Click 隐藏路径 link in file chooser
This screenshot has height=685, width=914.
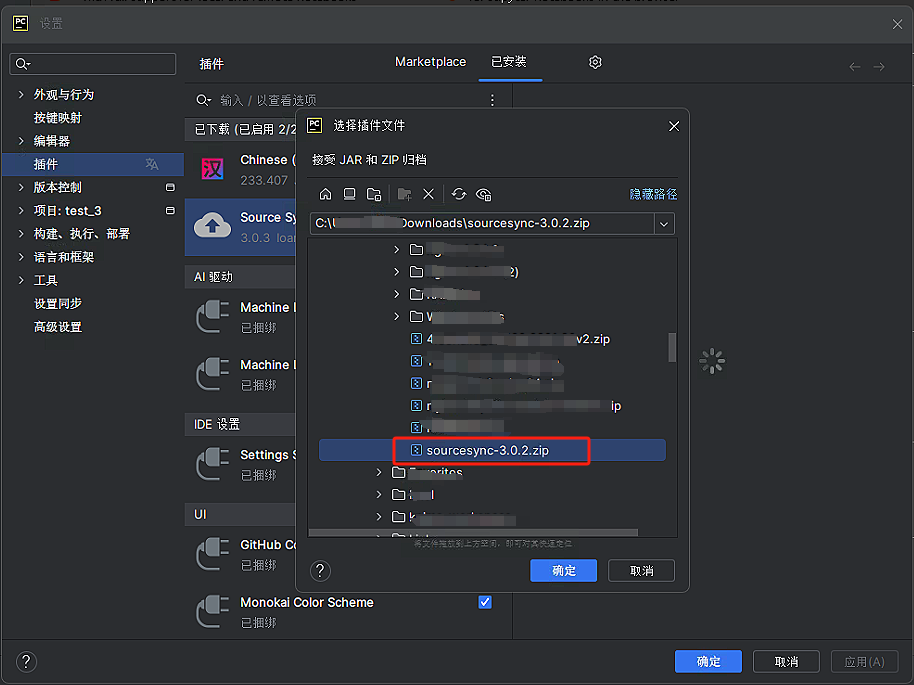click(x=653, y=194)
